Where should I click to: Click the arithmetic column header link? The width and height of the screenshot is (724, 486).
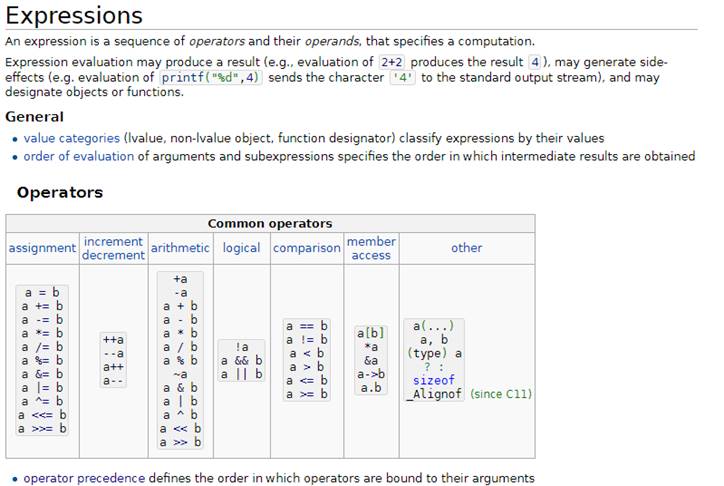tap(180, 248)
